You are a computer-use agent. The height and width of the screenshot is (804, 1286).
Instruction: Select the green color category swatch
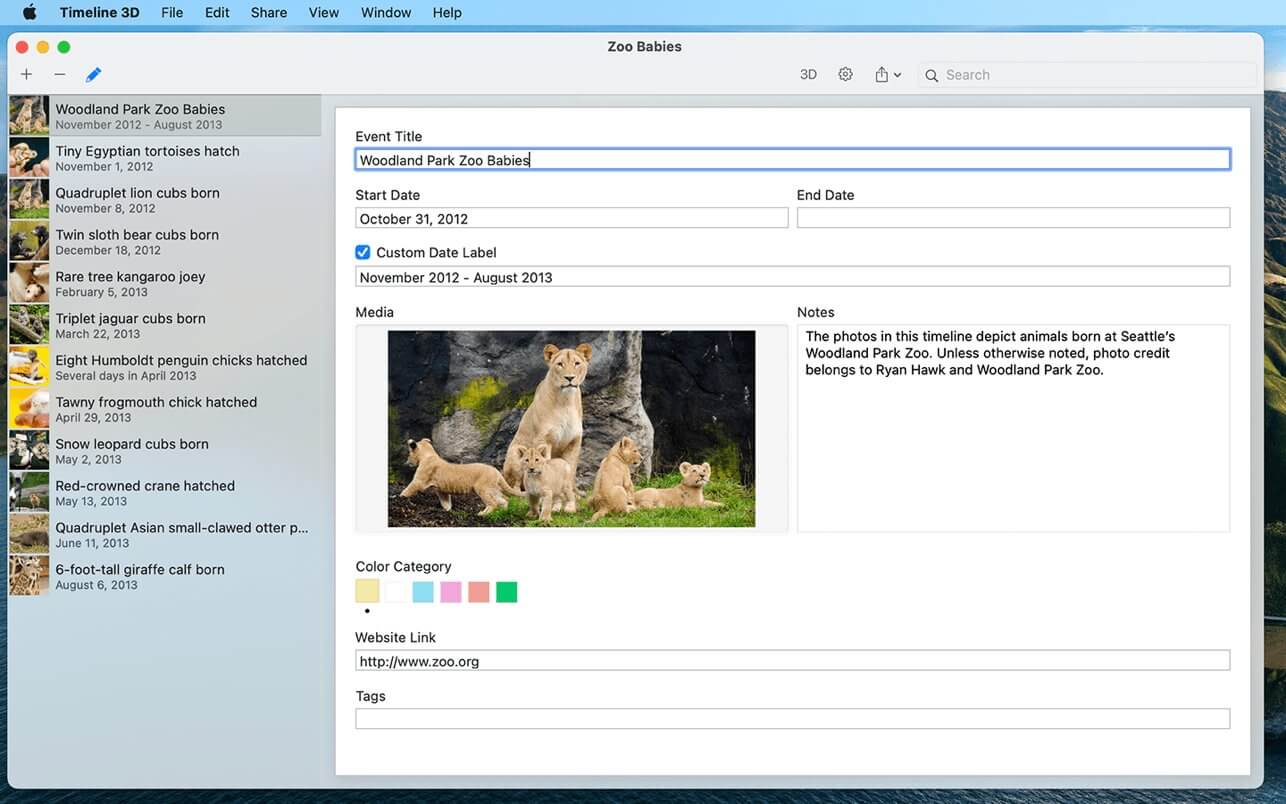point(507,592)
